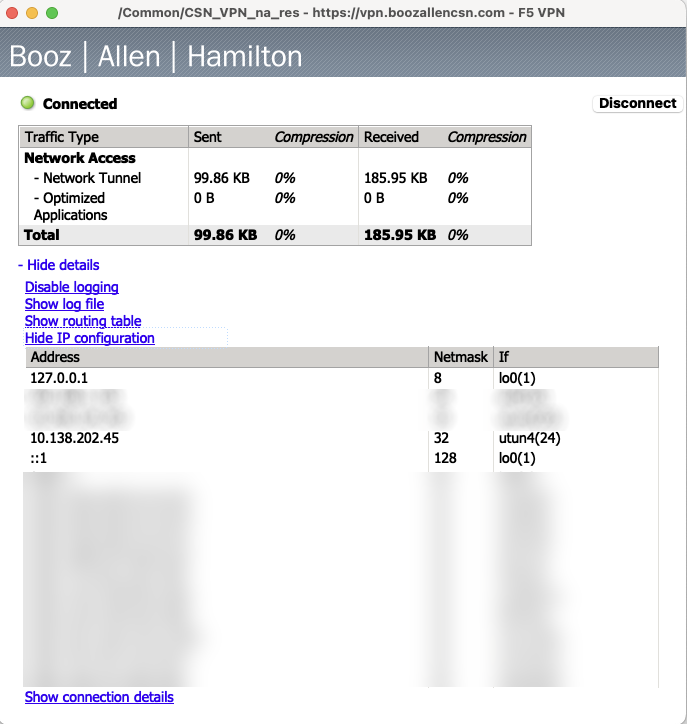This screenshot has width=687, height=724.
Task: Select the 10.138.202.45 address row
Action: coord(342,438)
